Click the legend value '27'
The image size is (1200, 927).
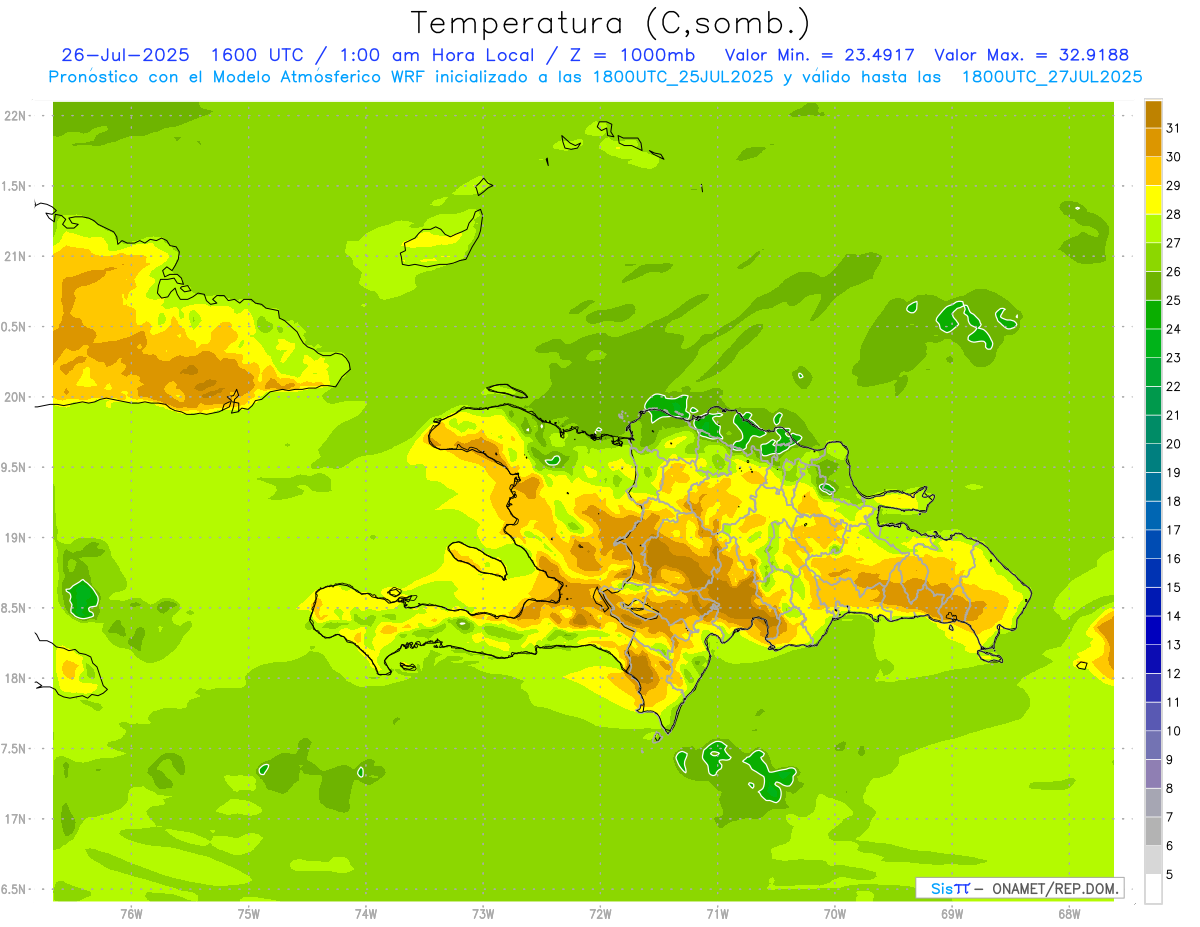(1173, 243)
